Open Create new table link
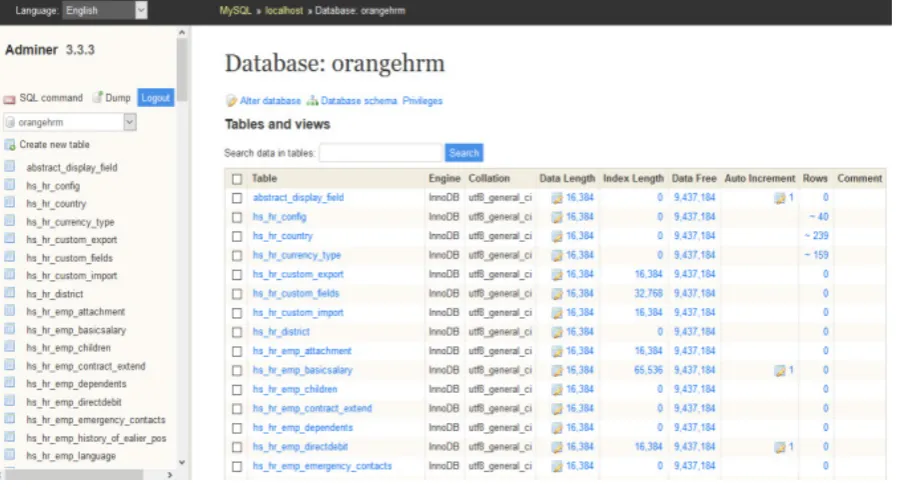The image size is (901, 490). pos(55,145)
